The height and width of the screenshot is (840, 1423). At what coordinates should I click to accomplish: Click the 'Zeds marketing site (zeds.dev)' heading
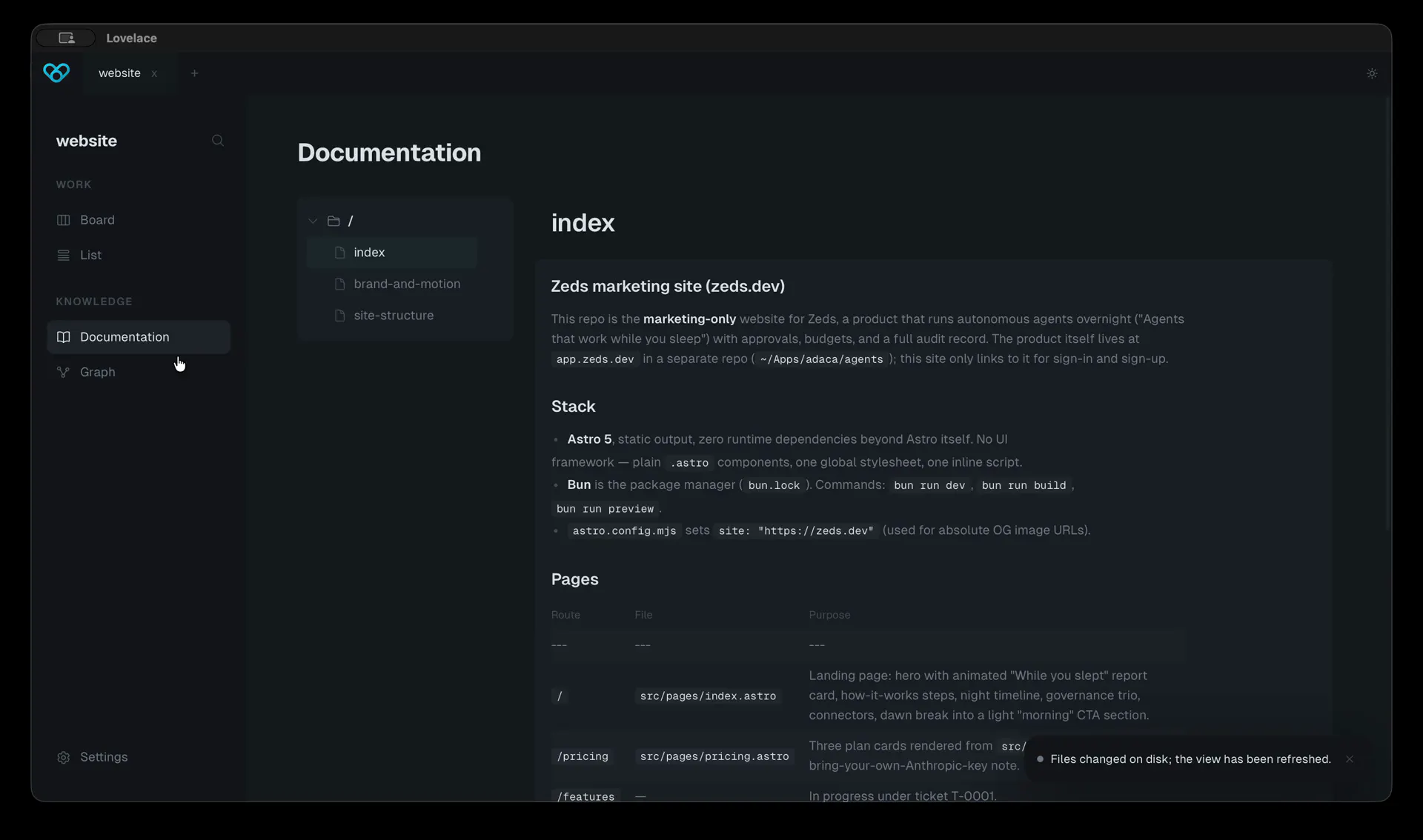(668, 287)
